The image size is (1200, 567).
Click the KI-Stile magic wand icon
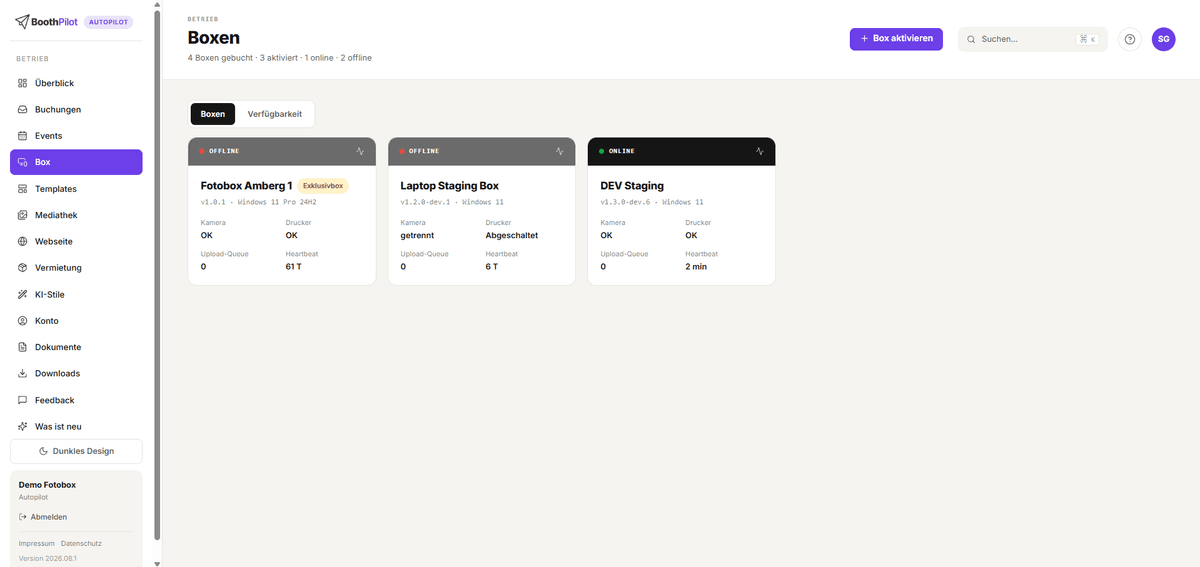[23, 295]
